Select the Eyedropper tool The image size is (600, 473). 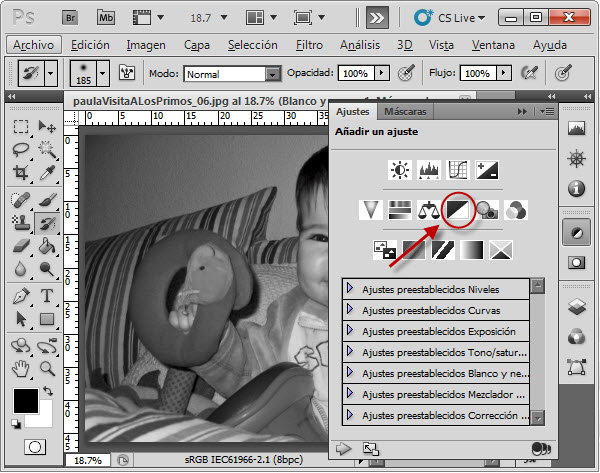click(x=47, y=172)
